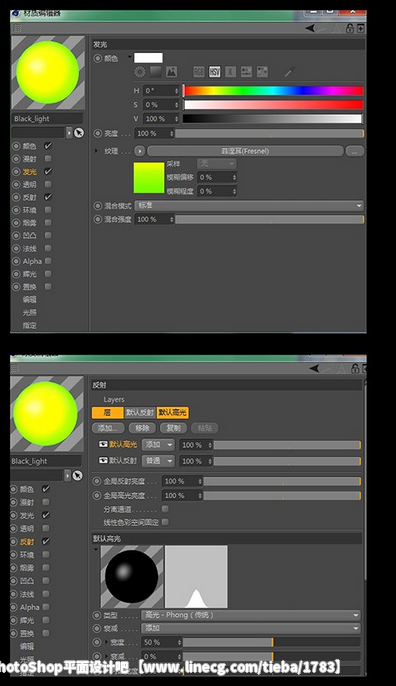Image resolution: width=396 pixels, height=686 pixels.
Task: Open the color mixer icon
Action: point(246,72)
